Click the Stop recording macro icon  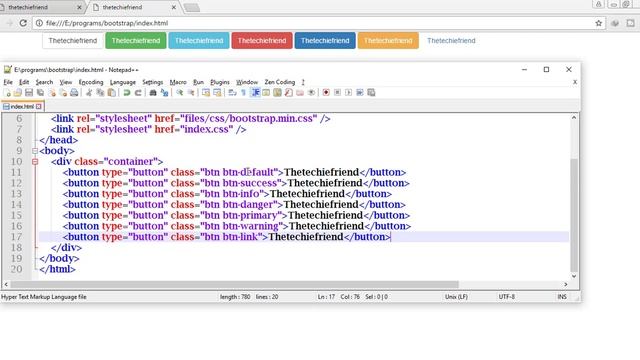(337, 93)
